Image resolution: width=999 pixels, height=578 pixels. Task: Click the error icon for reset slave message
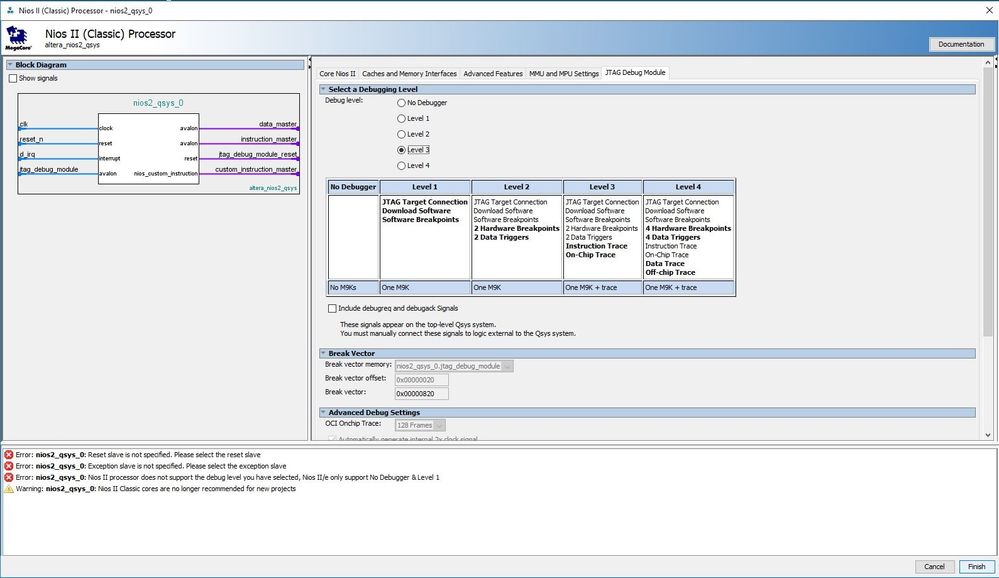coord(9,455)
